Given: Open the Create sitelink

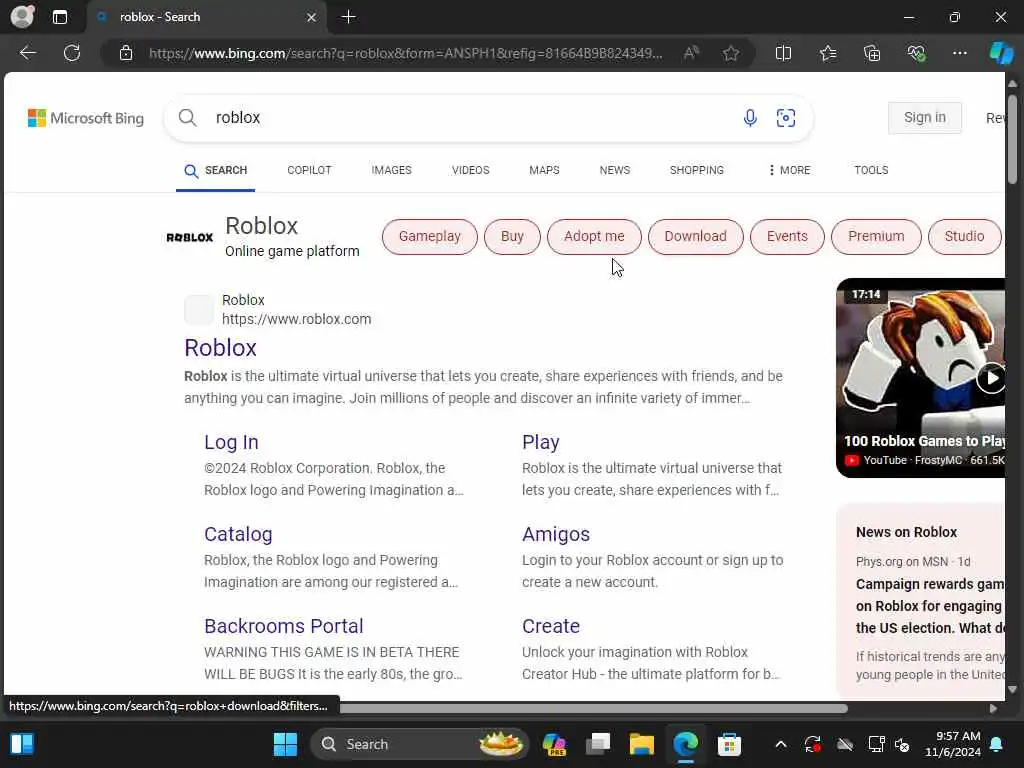Looking at the screenshot, I should (551, 626).
